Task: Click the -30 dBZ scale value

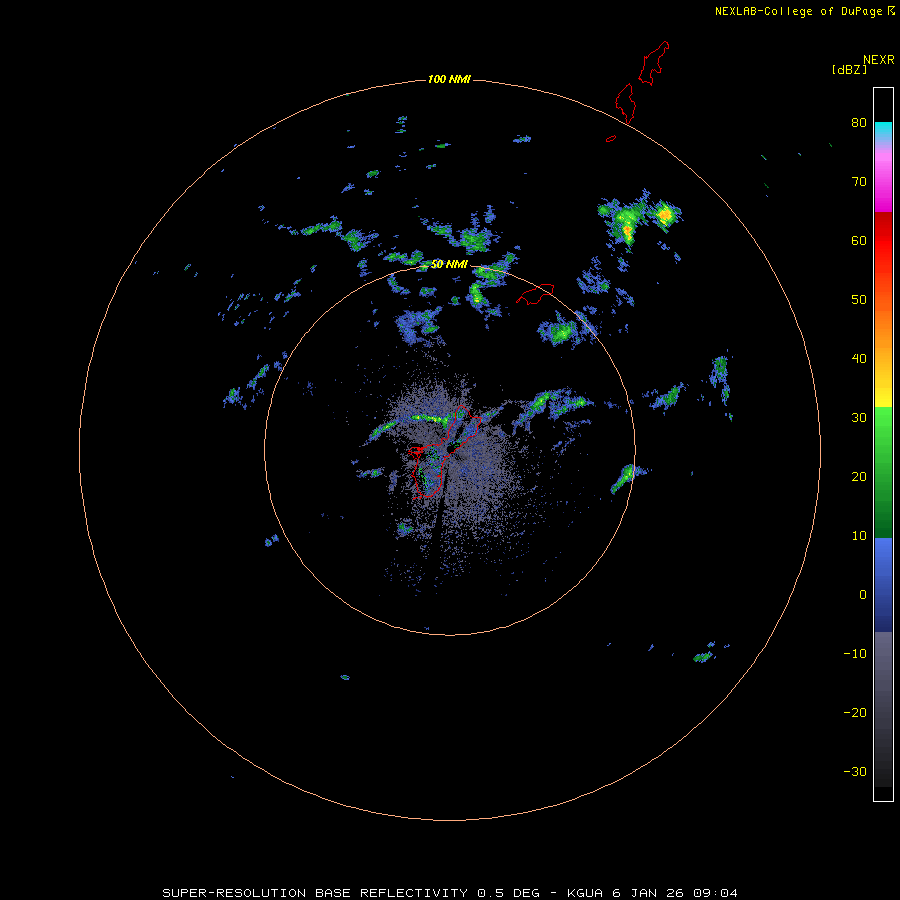Action: 855,771
